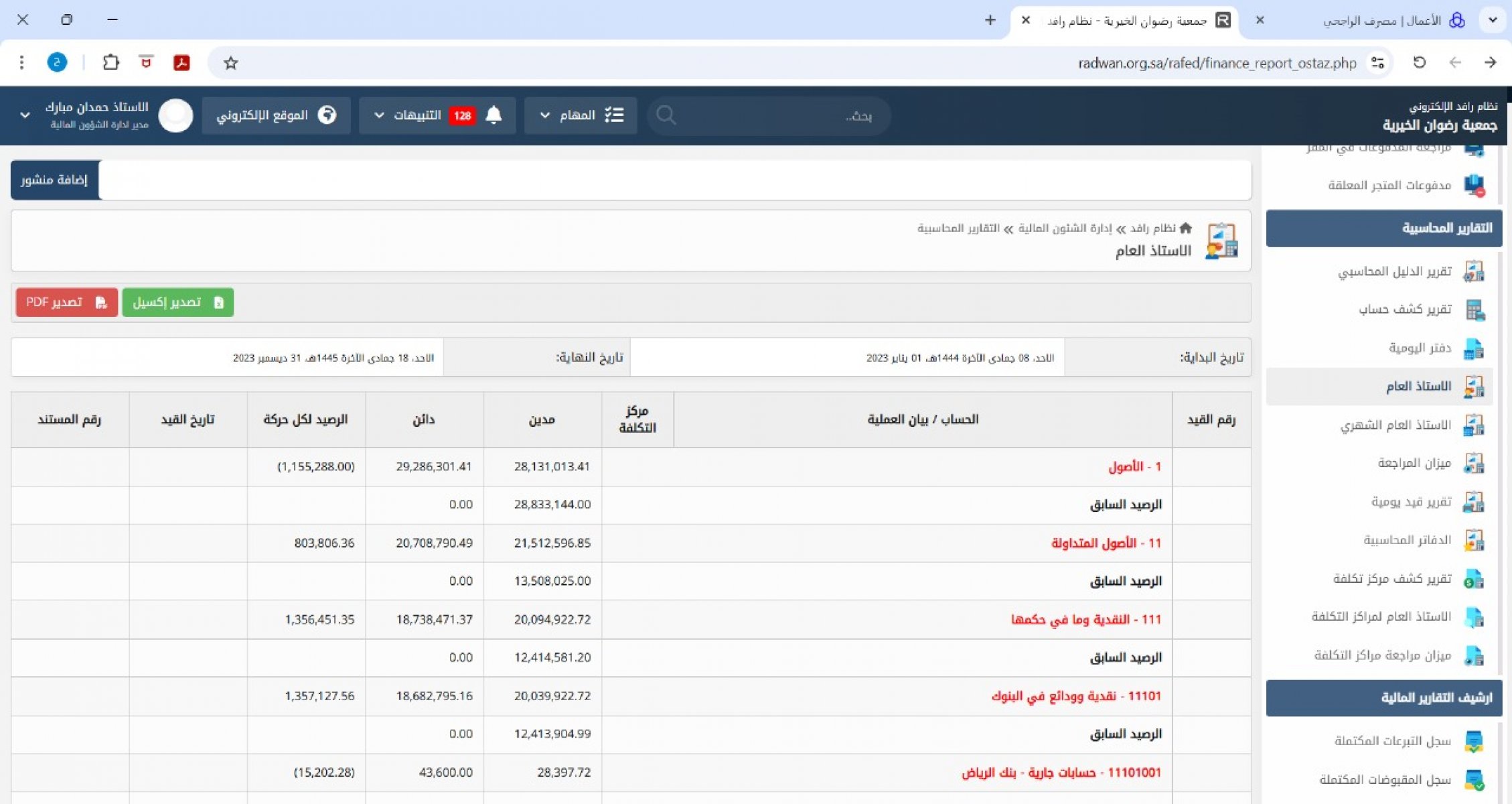Open the cash and equivalents account 111 link
Viewport: 1512px width, 804px height.
click(x=1085, y=620)
